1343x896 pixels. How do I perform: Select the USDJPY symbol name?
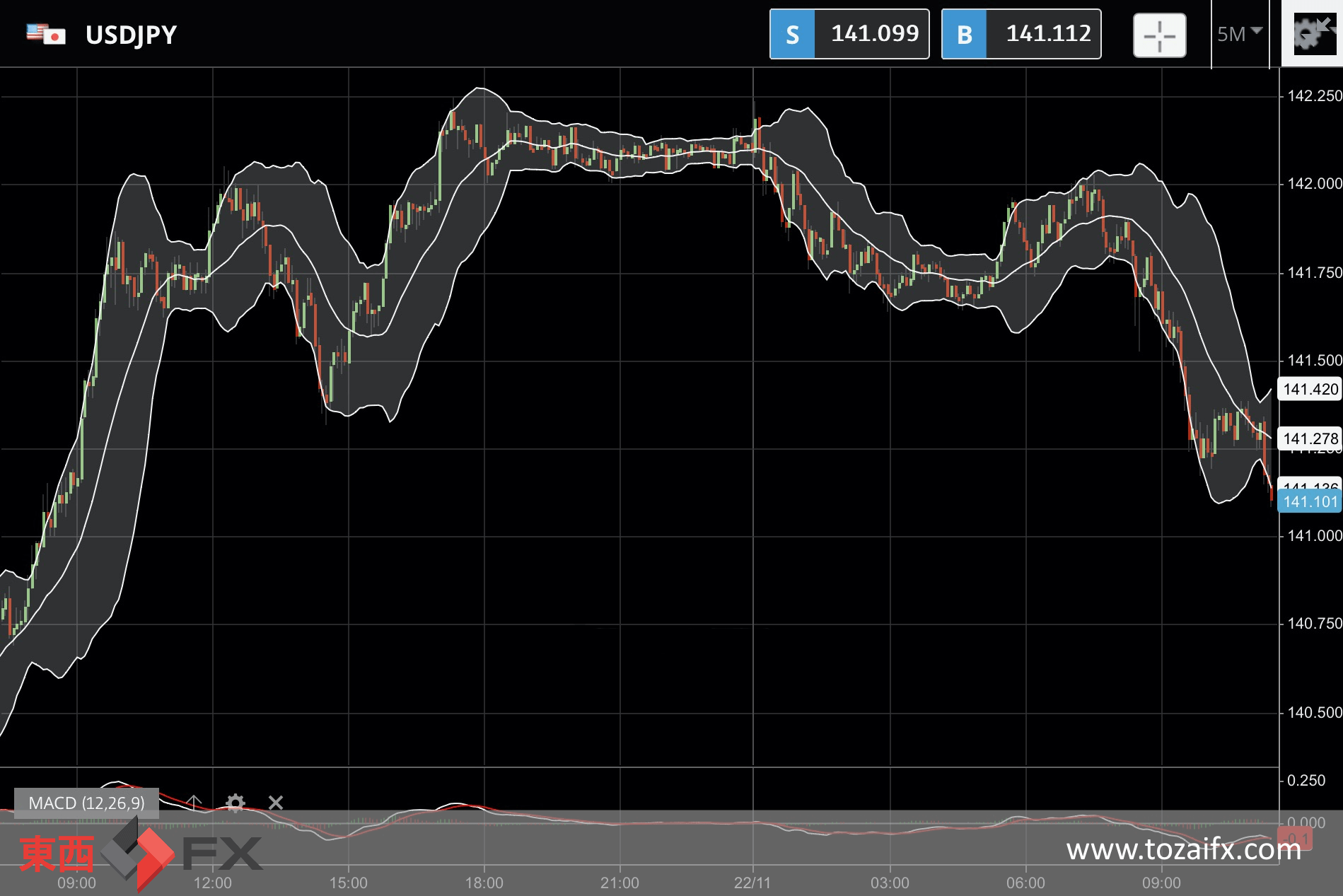pyautogui.click(x=131, y=35)
